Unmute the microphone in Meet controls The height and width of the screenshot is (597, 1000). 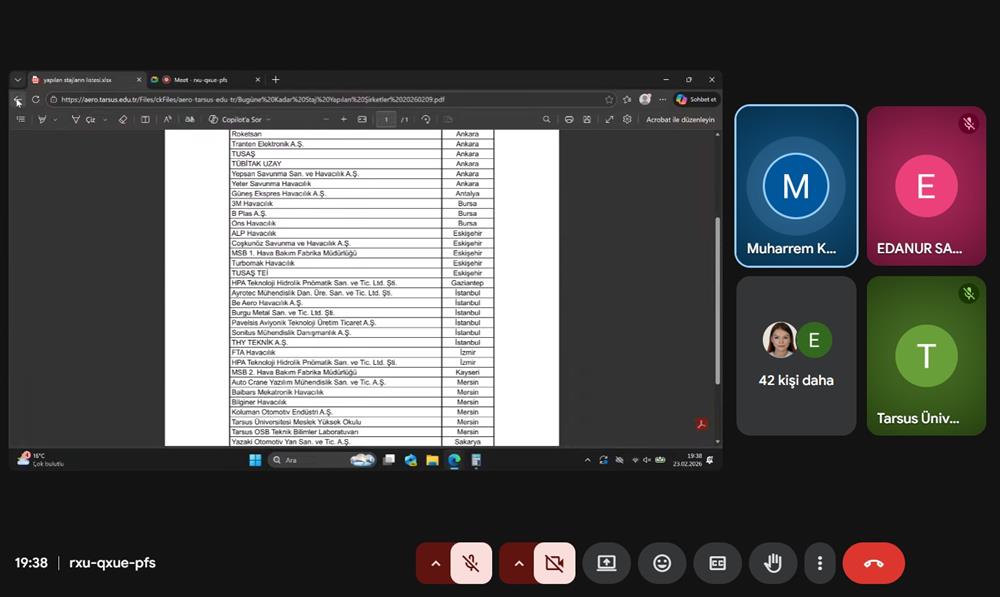471,563
